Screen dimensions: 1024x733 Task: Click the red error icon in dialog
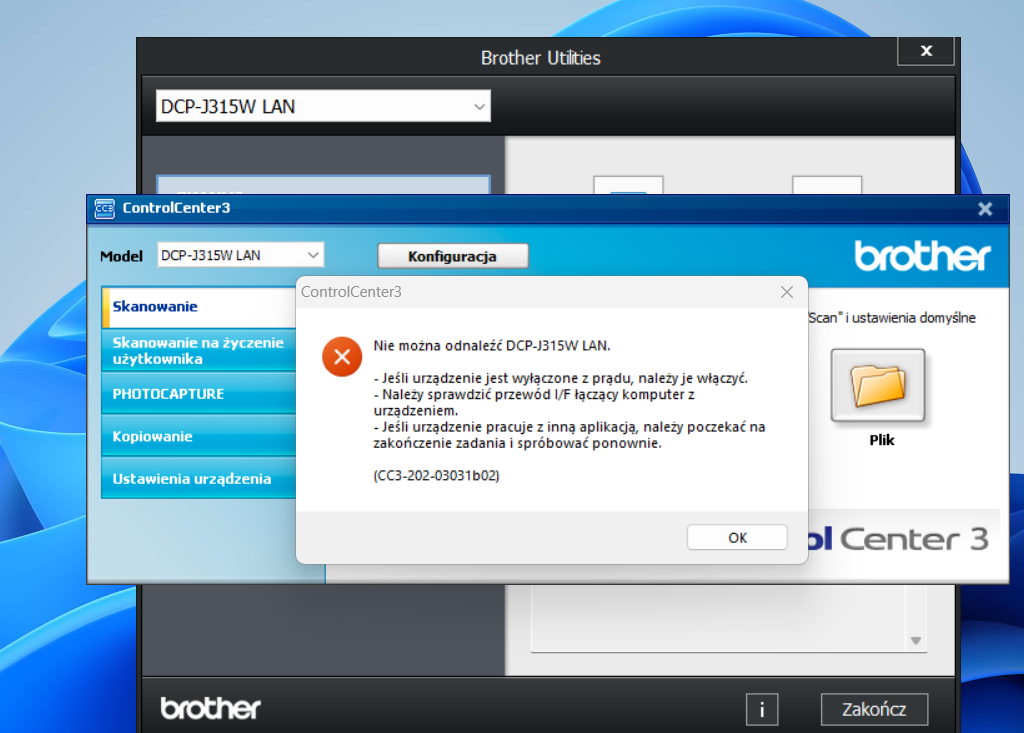click(x=342, y=357)
